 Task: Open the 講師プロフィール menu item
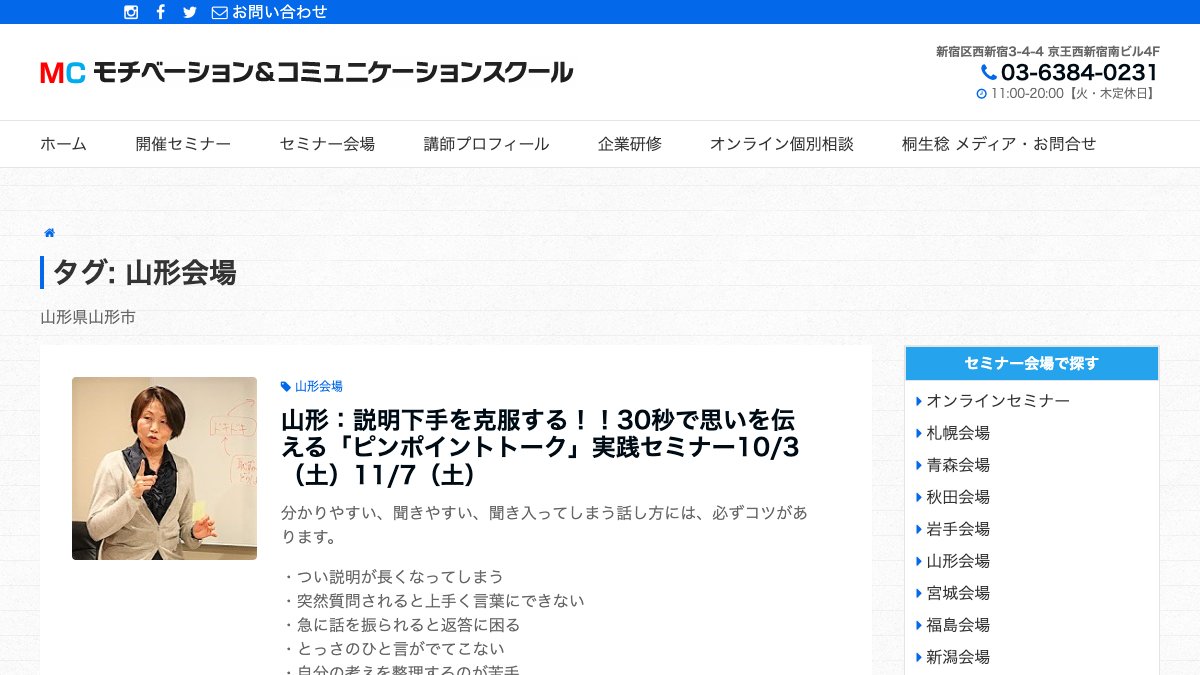click(x=486, y=144)
